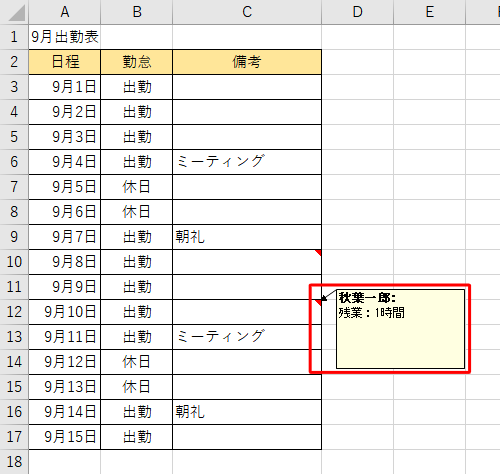Select column B header
500x474 pixels.
[x=137, y=12]
